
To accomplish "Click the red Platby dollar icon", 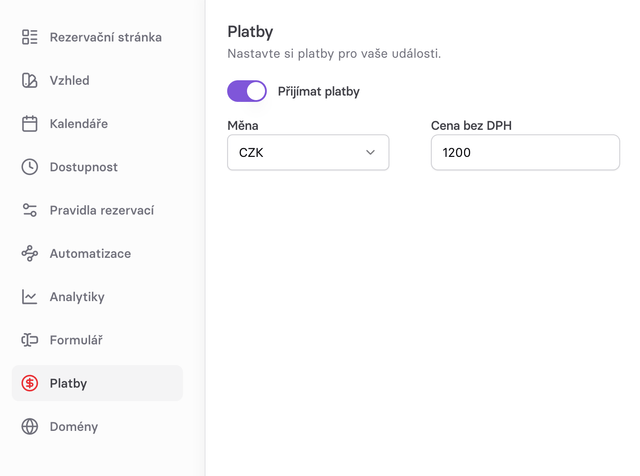I will 29,383.
